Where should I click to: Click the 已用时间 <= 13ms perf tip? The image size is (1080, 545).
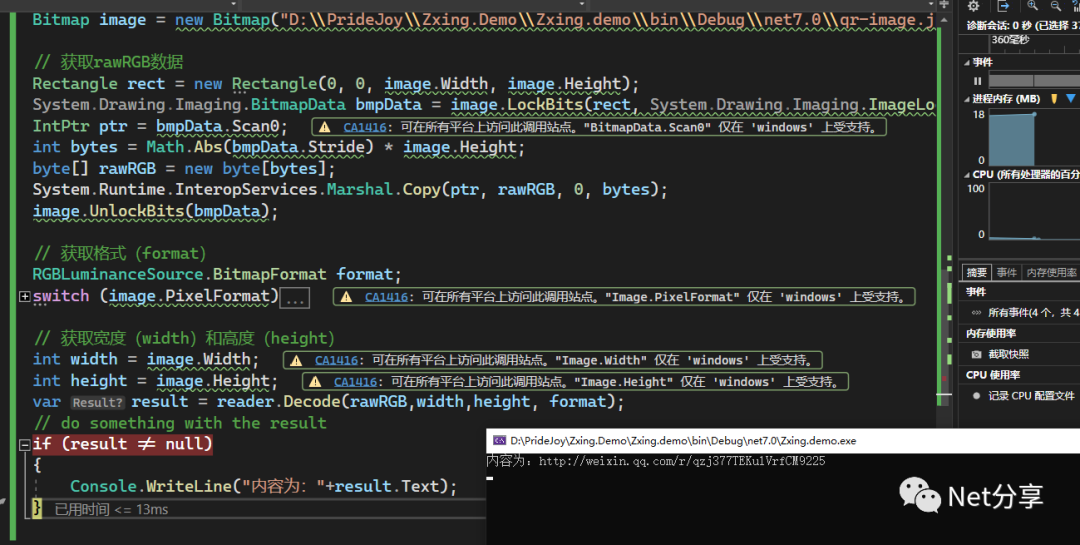(x=111, y=509)
